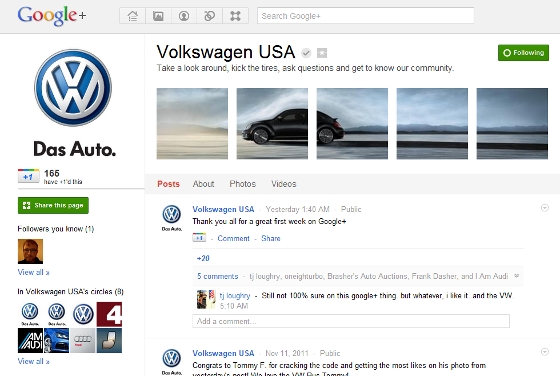Open Volkswagen USA author link on Nov 11 post
The height and width of the screenshot is (376, 560).
[223, 353]
